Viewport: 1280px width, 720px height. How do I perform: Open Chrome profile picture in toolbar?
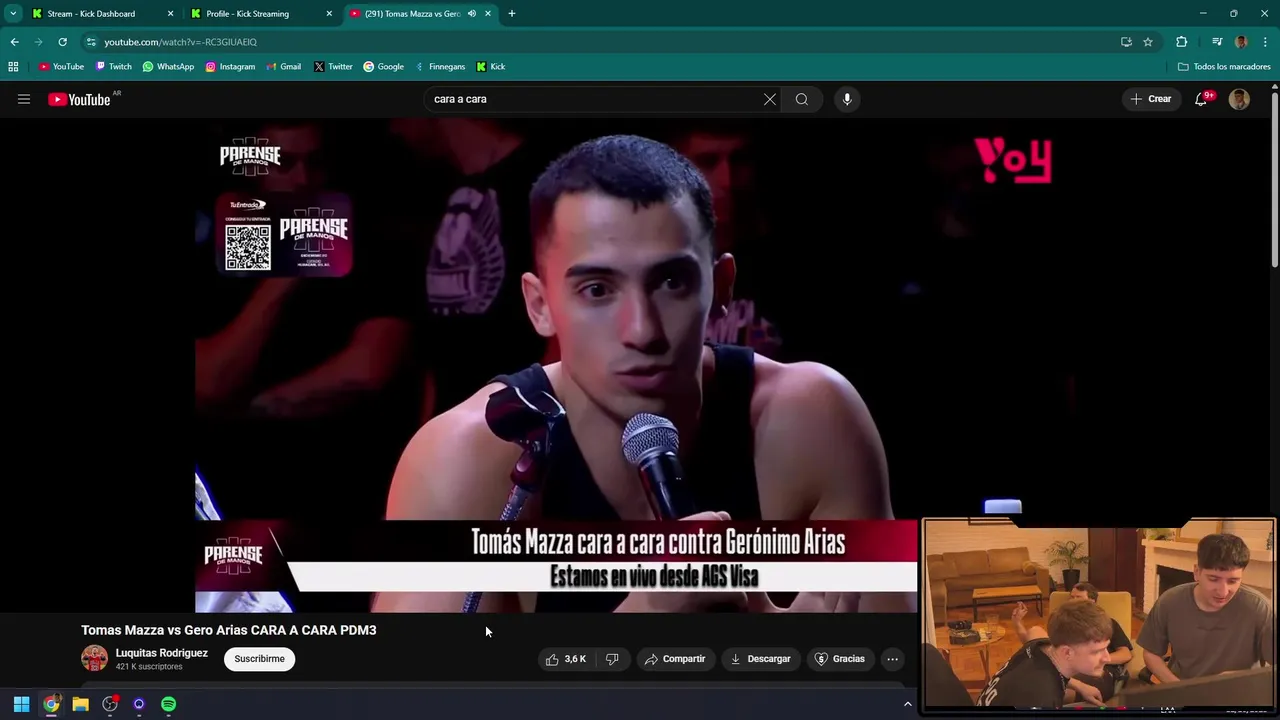tap(1241, 42)
